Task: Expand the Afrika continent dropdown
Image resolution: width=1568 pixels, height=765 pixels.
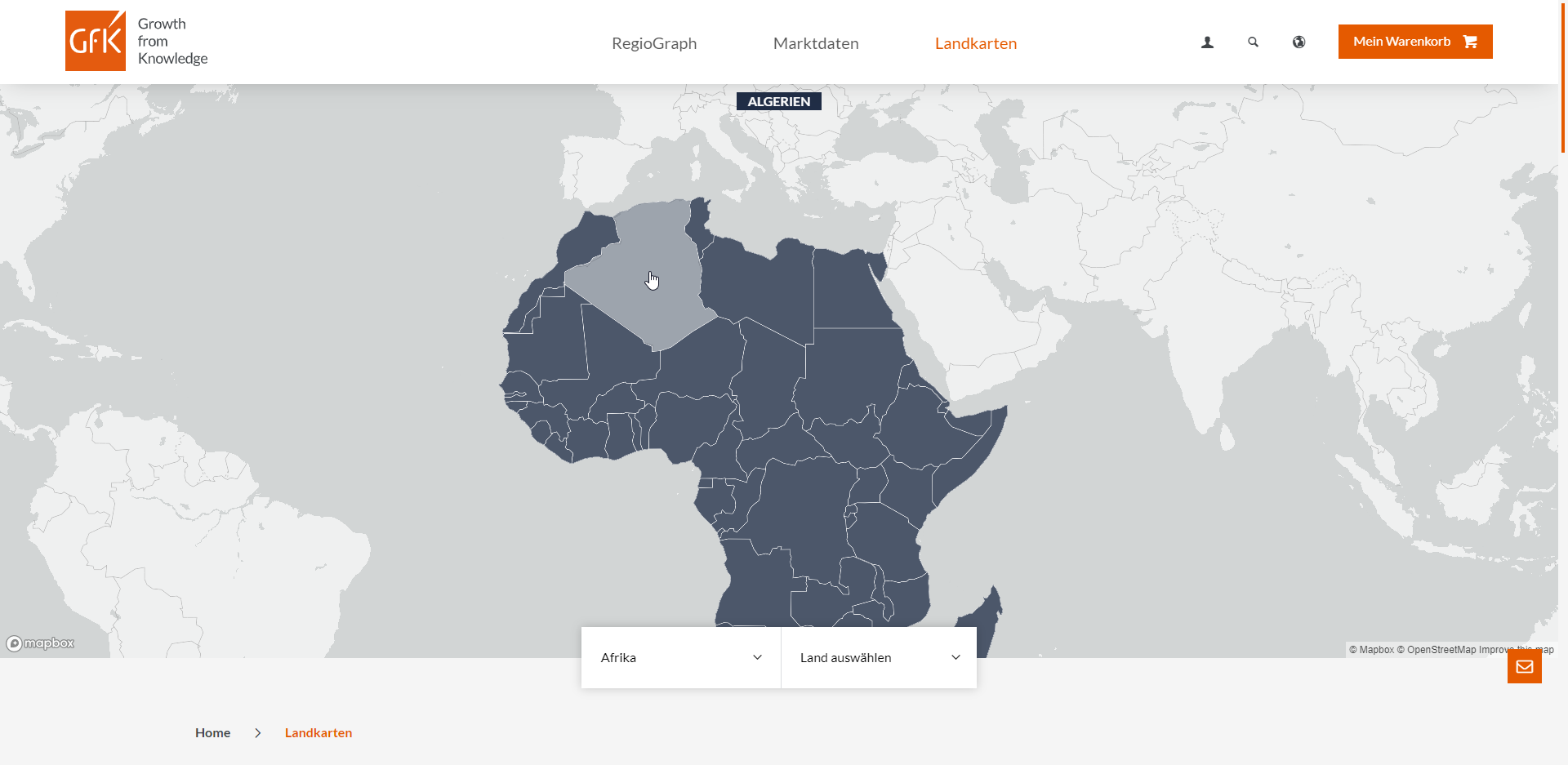Action: point(680,658)
